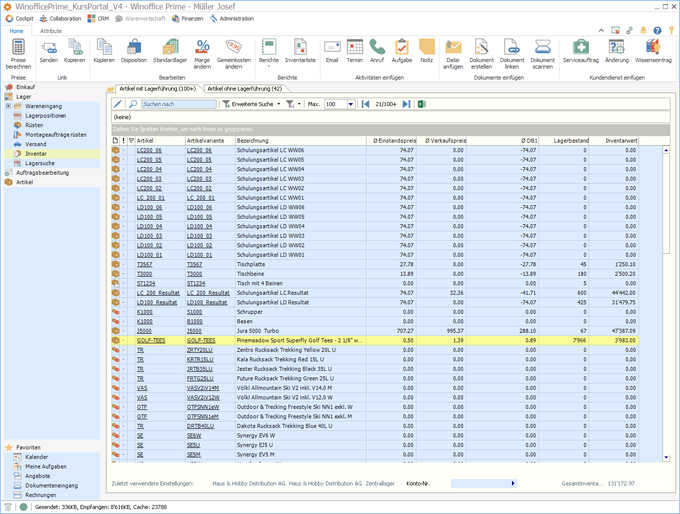Go to next page of results
The height and width of the screenshot is (514, 680).
pyautogui.click(x=406, y=104)
